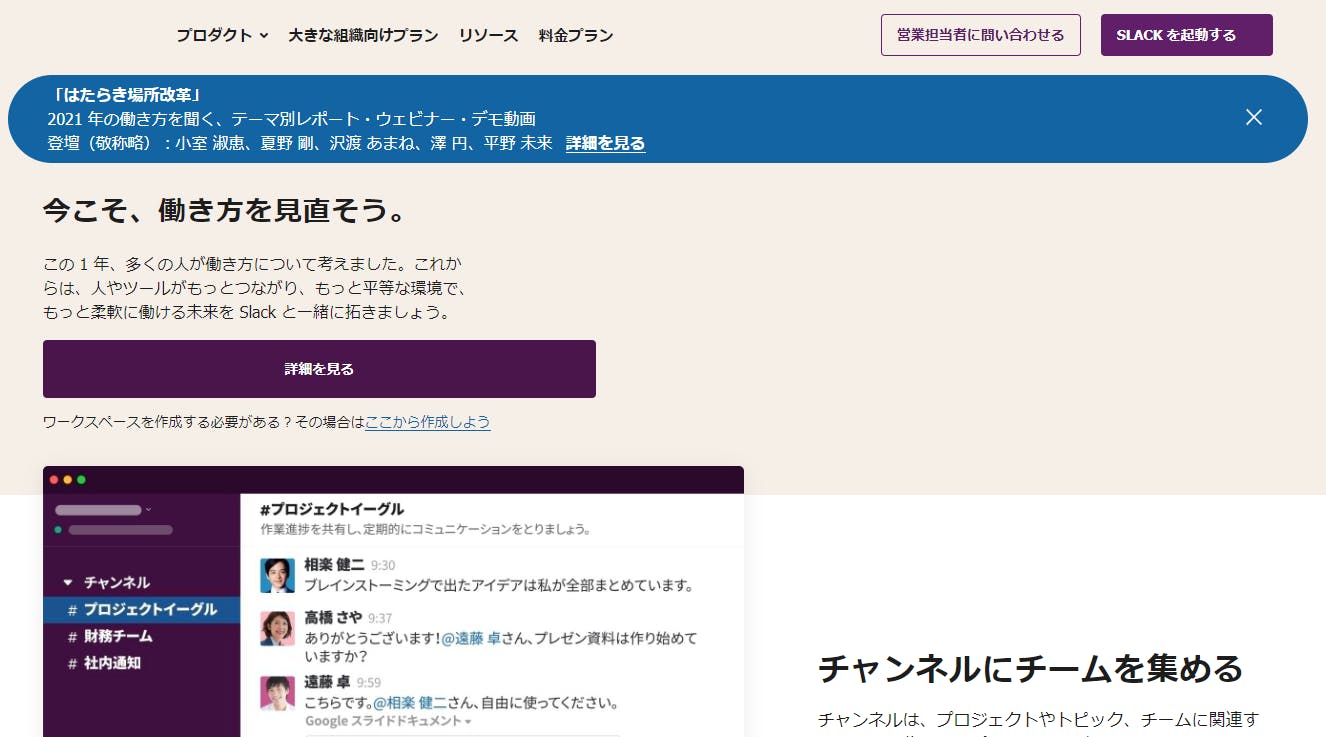
Task: Click 営業担当者に問い合わせる button
Action: coord(980,35)
